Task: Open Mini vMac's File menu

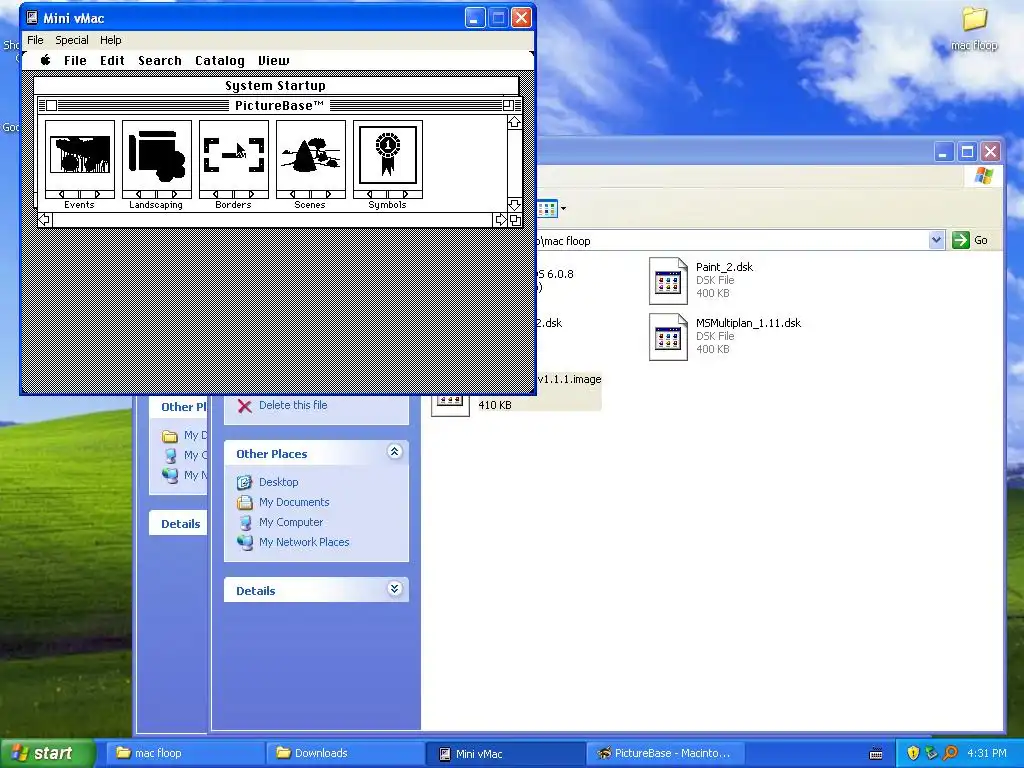Action: click(35, 40)
